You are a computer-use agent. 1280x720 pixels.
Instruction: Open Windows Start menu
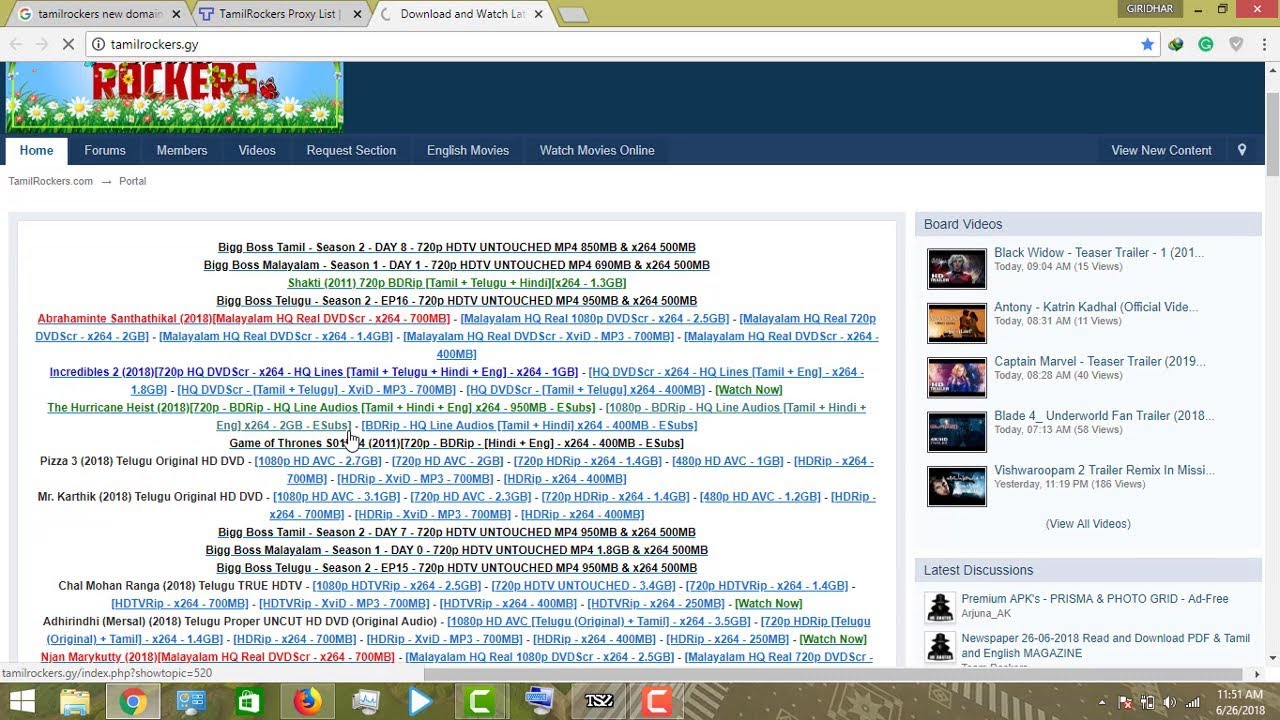pos(22,702)
